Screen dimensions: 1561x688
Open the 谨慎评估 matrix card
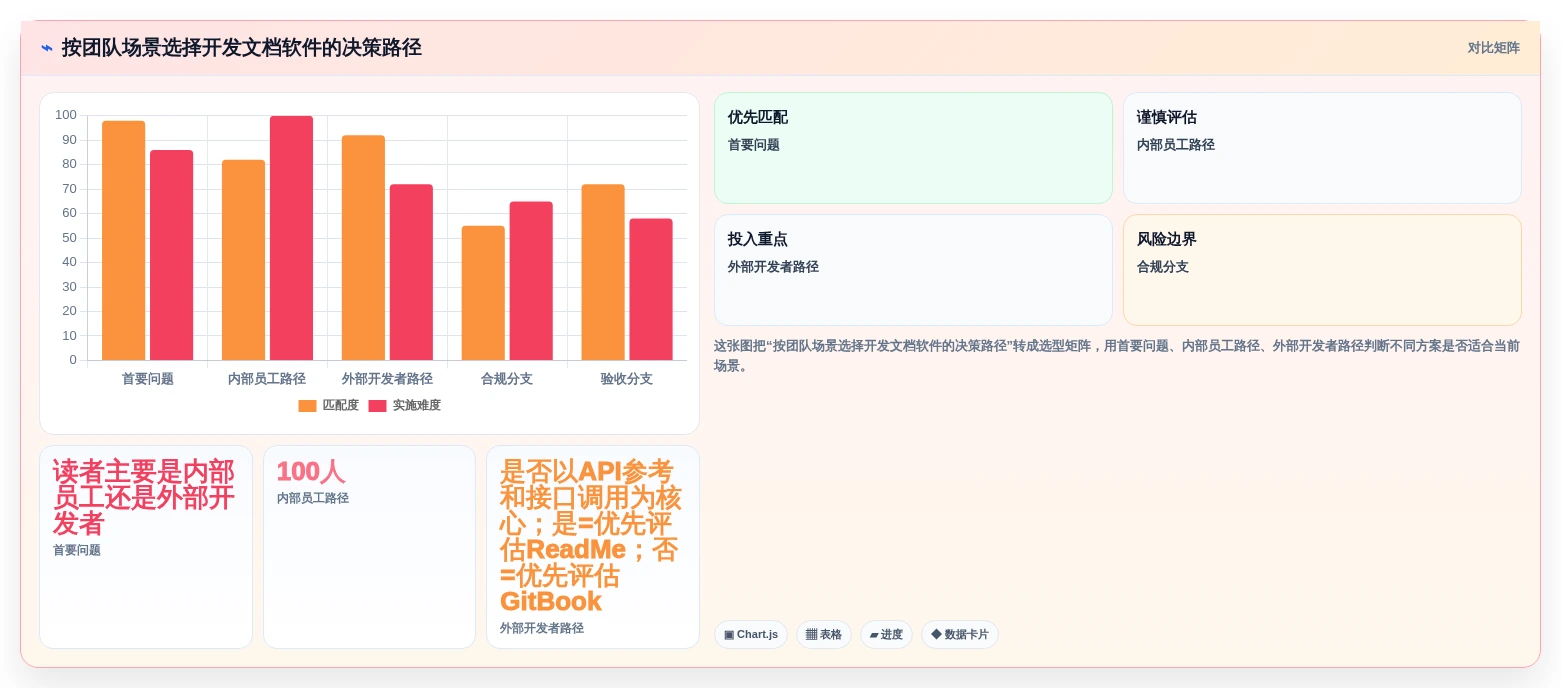[1322, 148]
